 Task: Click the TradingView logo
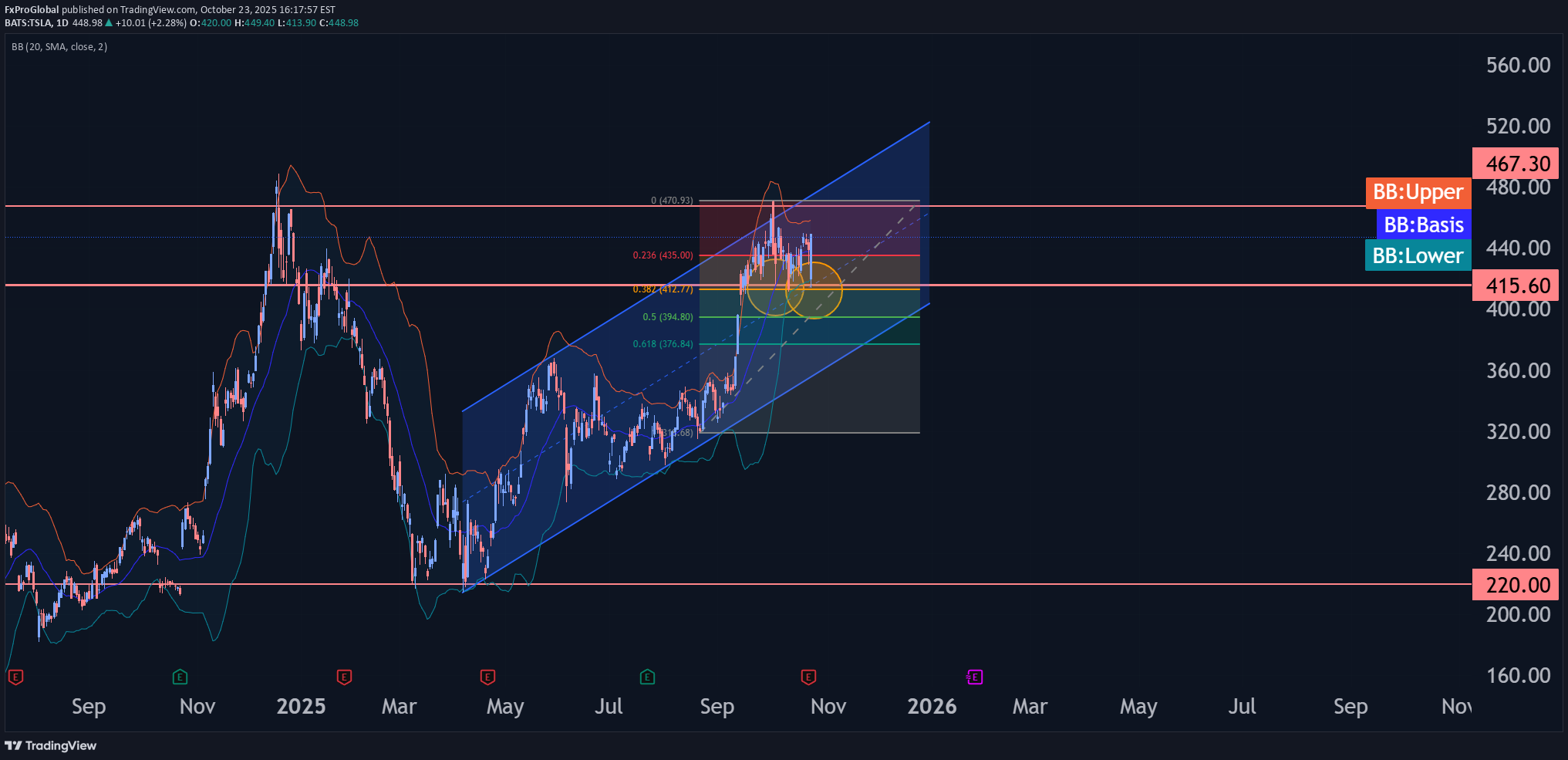(51, 745)
